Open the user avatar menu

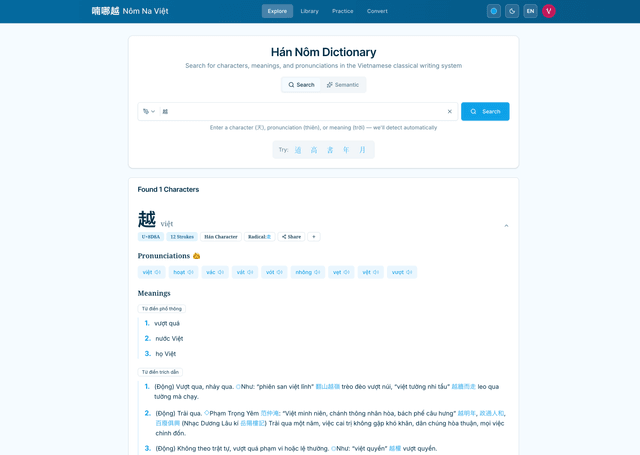click(549, 11)
